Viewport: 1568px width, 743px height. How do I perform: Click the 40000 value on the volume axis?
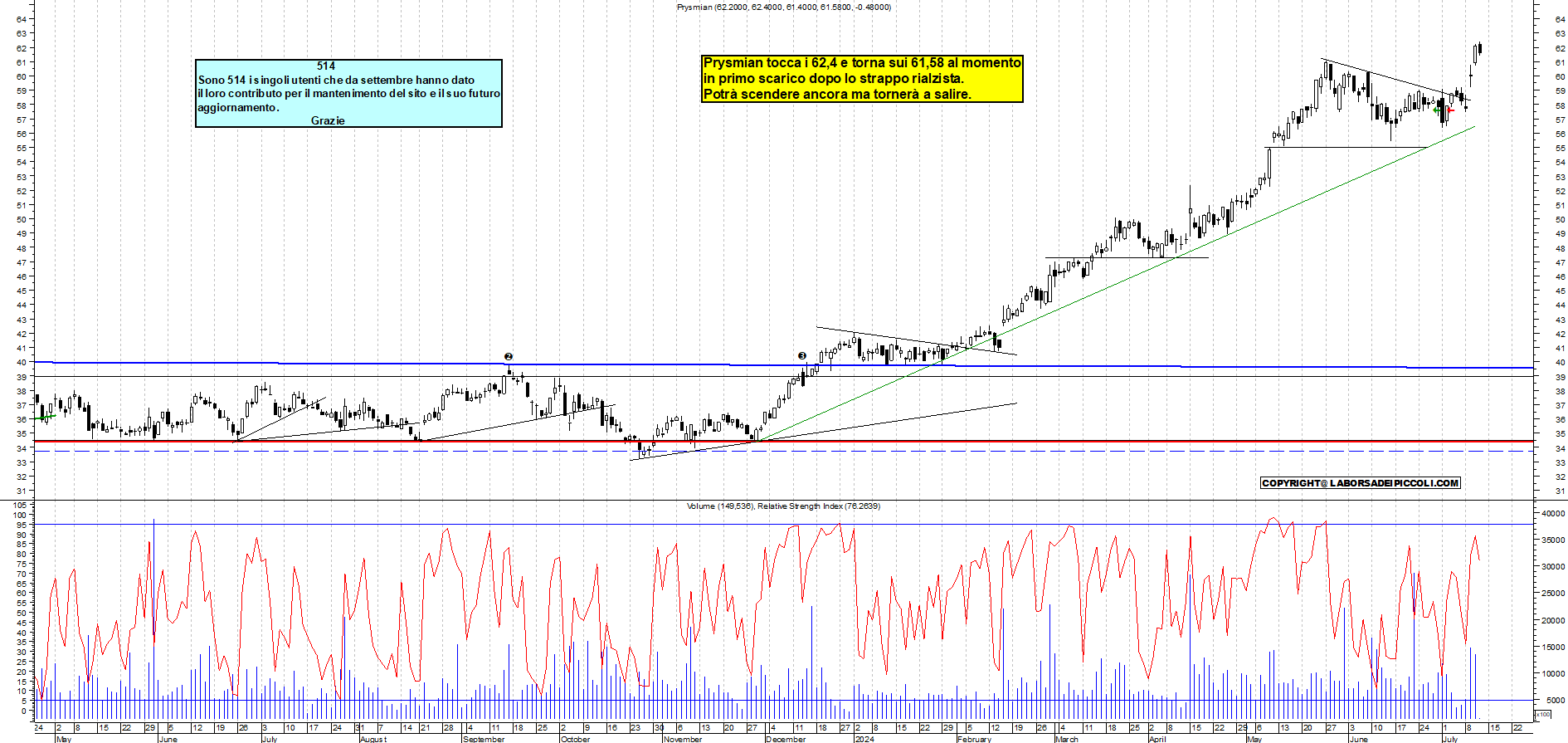click(1553, 514)
